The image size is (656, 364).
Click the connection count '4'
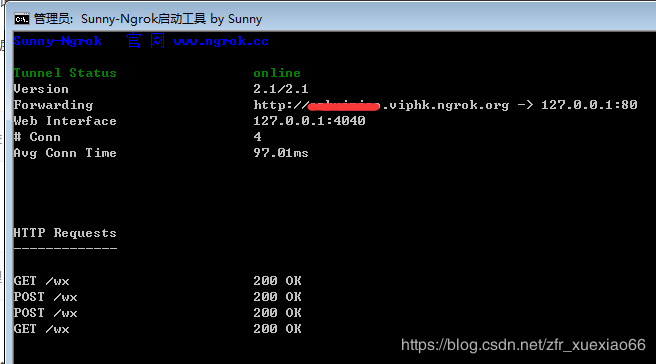point(257,137)
